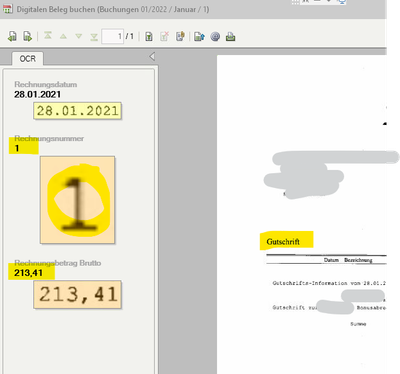This screenshot has height=374, width=400.
Task: Switch to the OCR tab
Action: (x=28, y=59)
